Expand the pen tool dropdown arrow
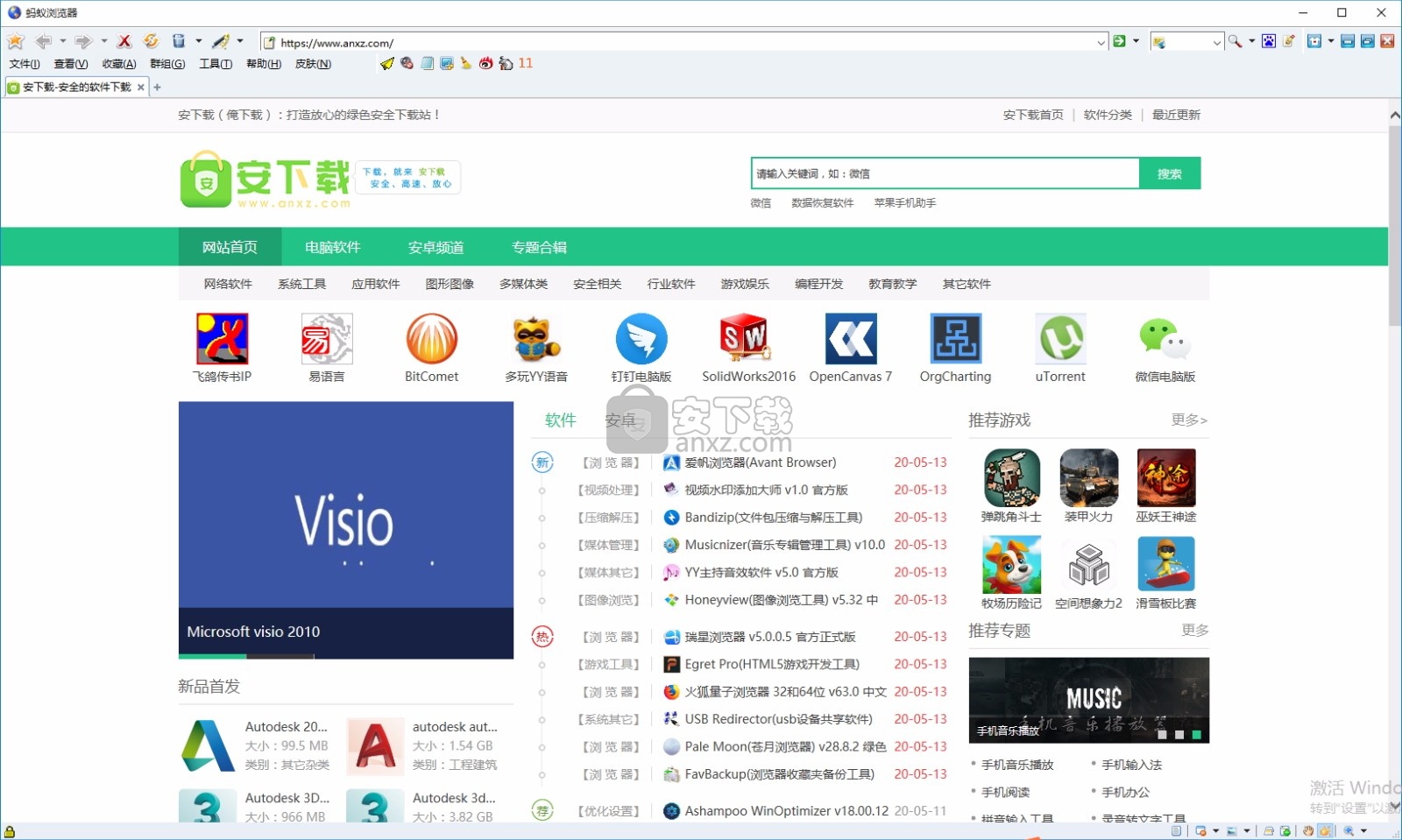The width and height of the screenshot is (1402, 840). (240, 41)
